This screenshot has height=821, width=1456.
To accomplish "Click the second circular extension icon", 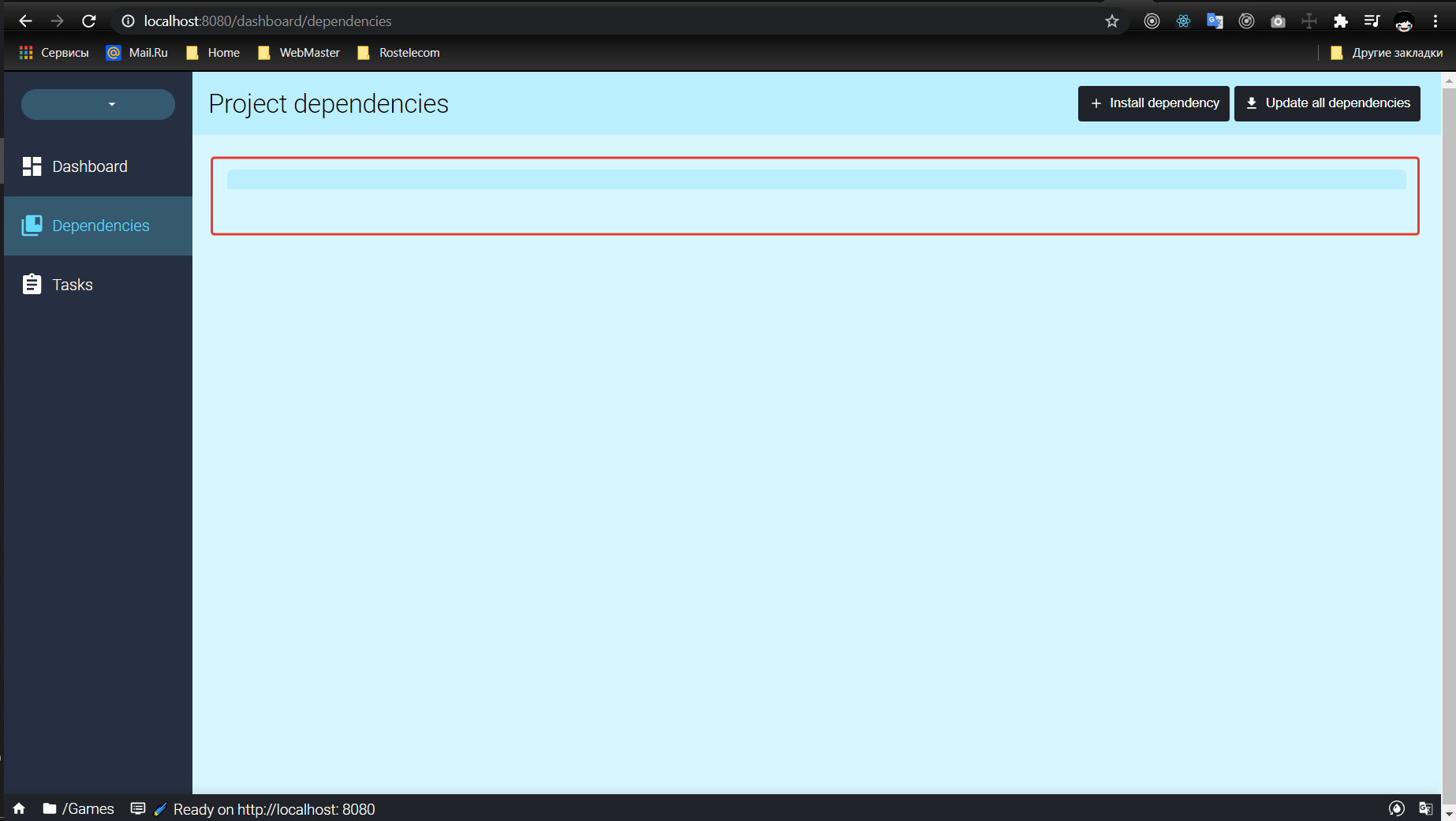I will tap(1246, 21).
